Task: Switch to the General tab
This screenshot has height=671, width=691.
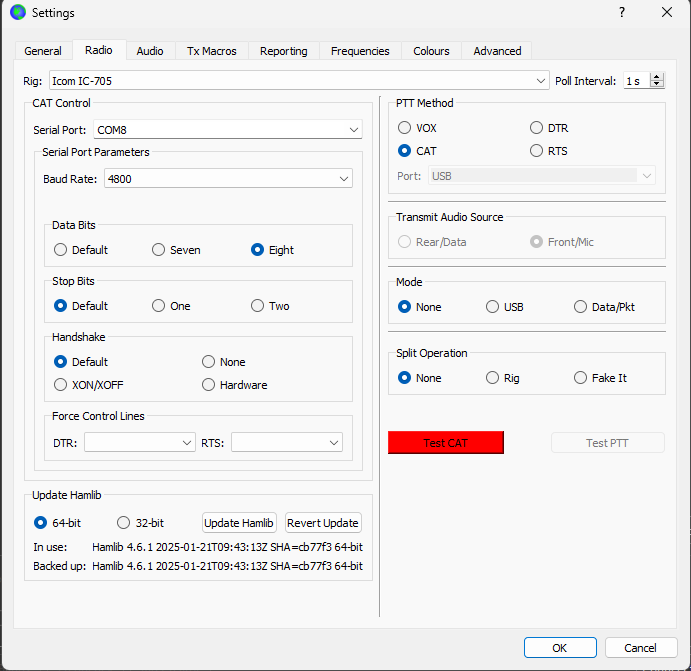Action: (x=43, y=51)
